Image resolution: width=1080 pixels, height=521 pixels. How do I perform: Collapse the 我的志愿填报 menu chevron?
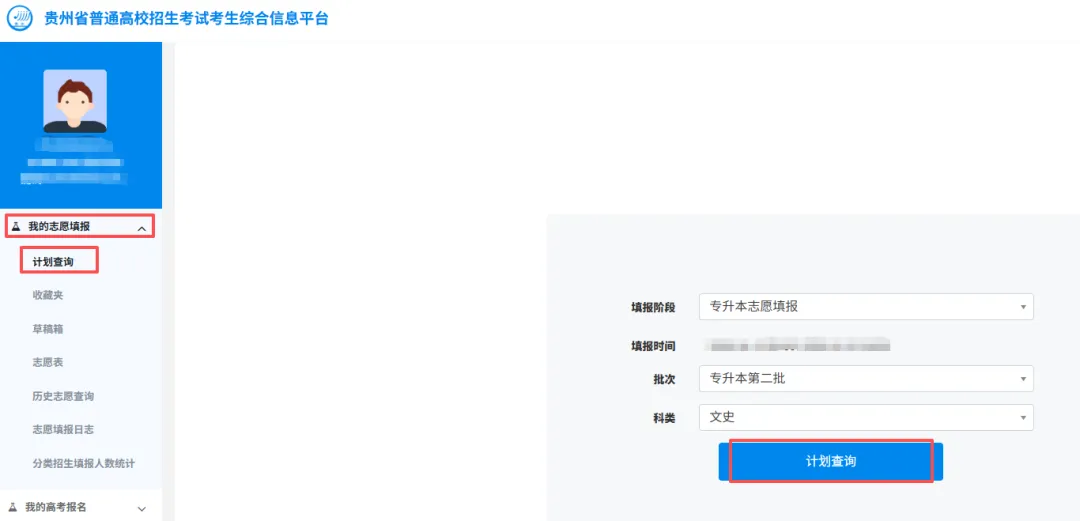pos(141,228)
